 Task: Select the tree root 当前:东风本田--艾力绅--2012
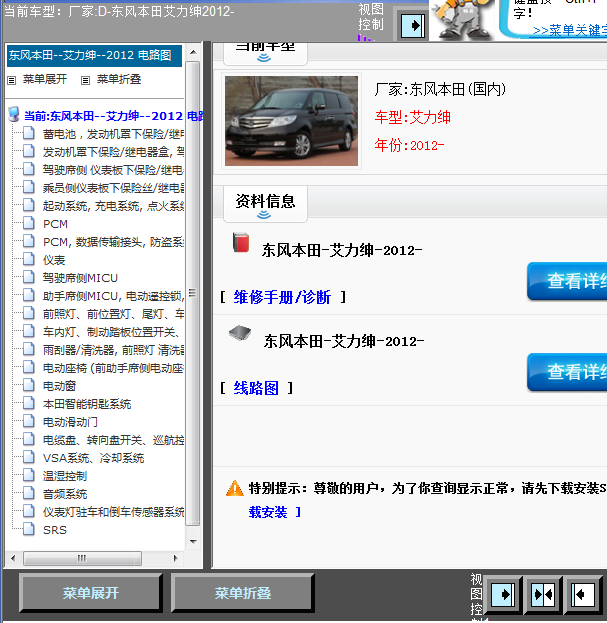(x=114, y=116)
